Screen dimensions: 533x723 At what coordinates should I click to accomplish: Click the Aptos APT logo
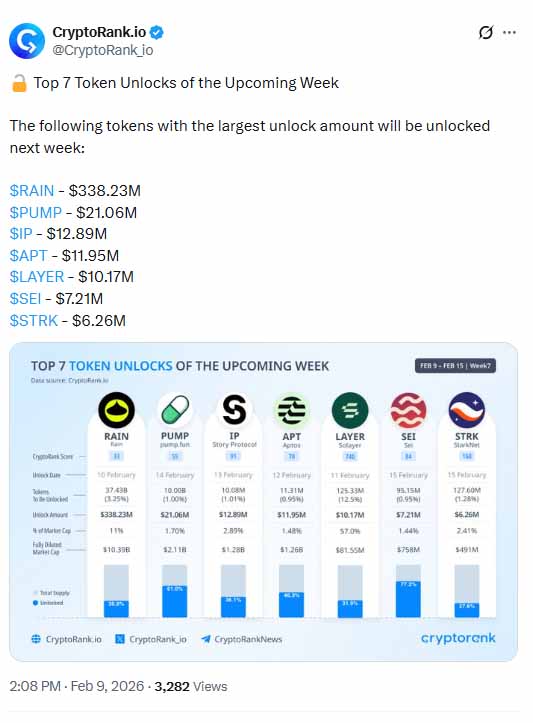[x=291, y=410]
